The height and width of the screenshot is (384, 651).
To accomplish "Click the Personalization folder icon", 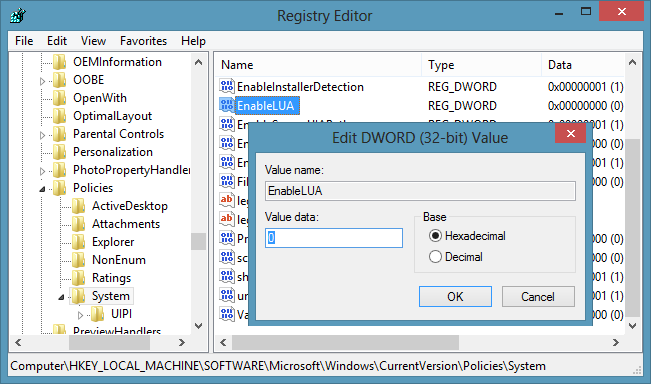I will (x=60, y=152).
